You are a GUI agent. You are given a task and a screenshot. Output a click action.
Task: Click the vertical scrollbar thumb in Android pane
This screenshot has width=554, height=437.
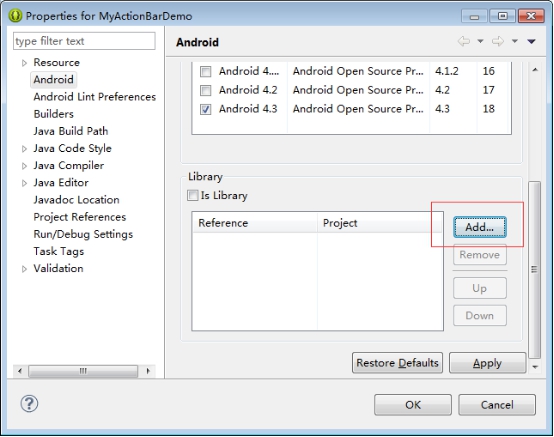coord(535,270)
